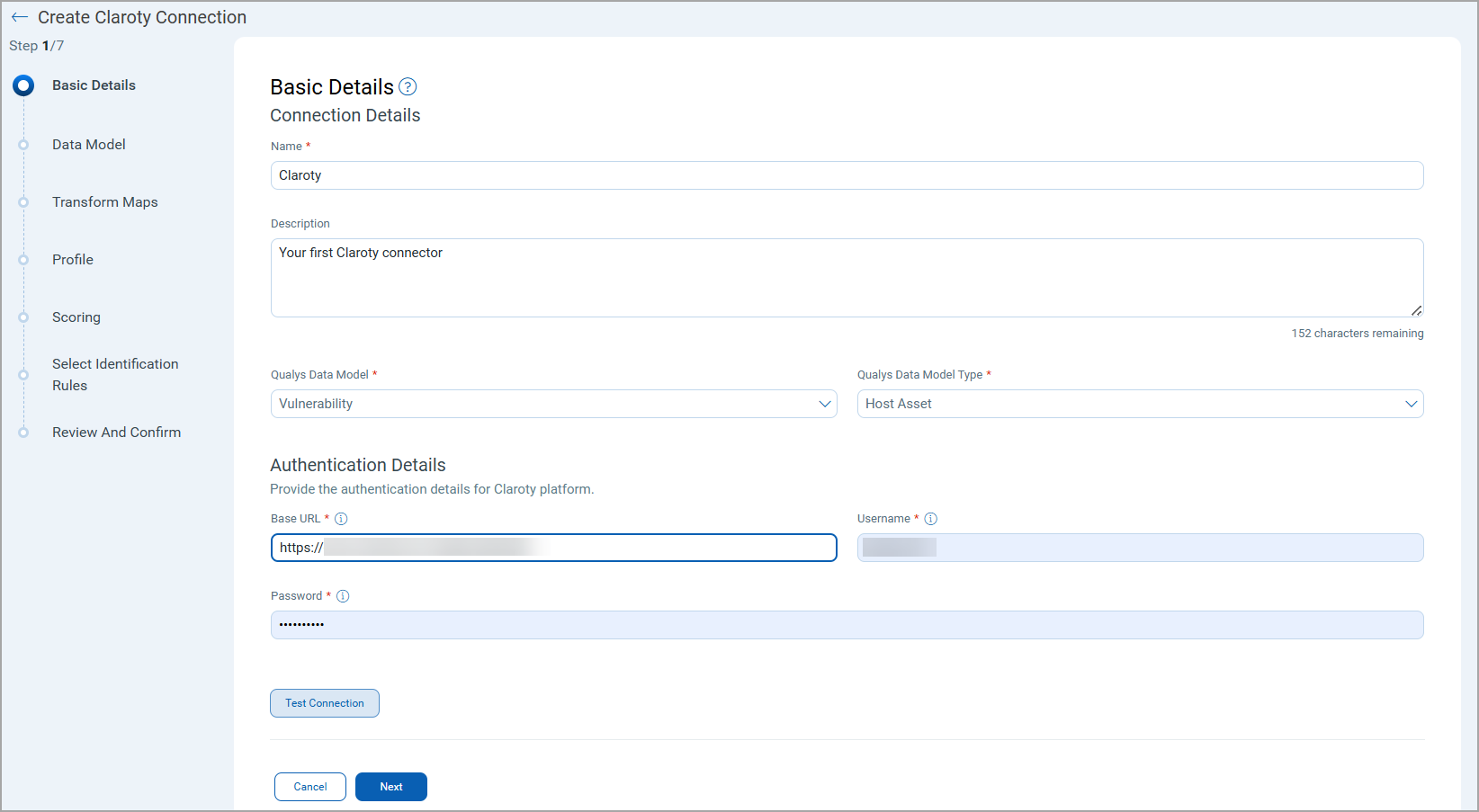Open the Profile step
Viewport: 1479px width, 812px height.
[x=73, y=260]
